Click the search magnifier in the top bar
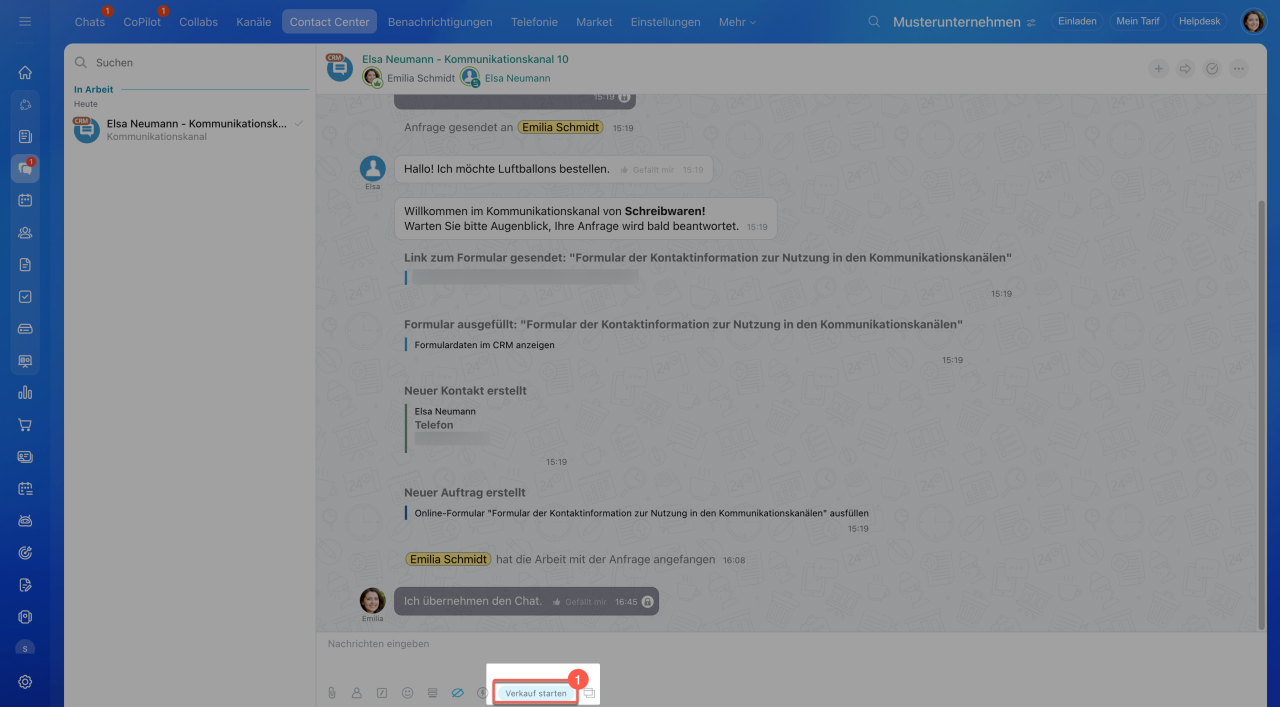1280x707 pixels. coord(874,22)
